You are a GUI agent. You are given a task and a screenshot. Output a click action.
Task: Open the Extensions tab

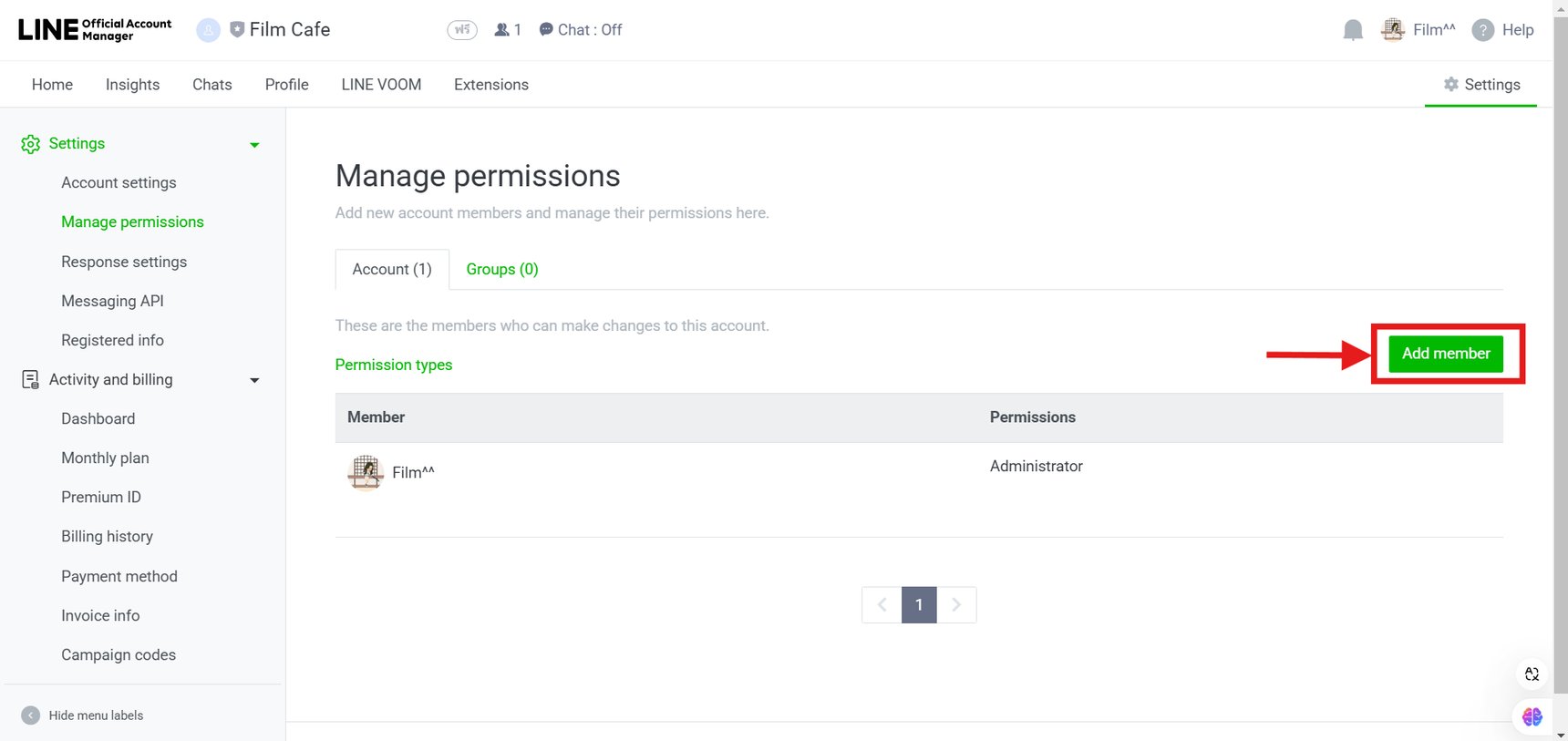click(491, 85)
